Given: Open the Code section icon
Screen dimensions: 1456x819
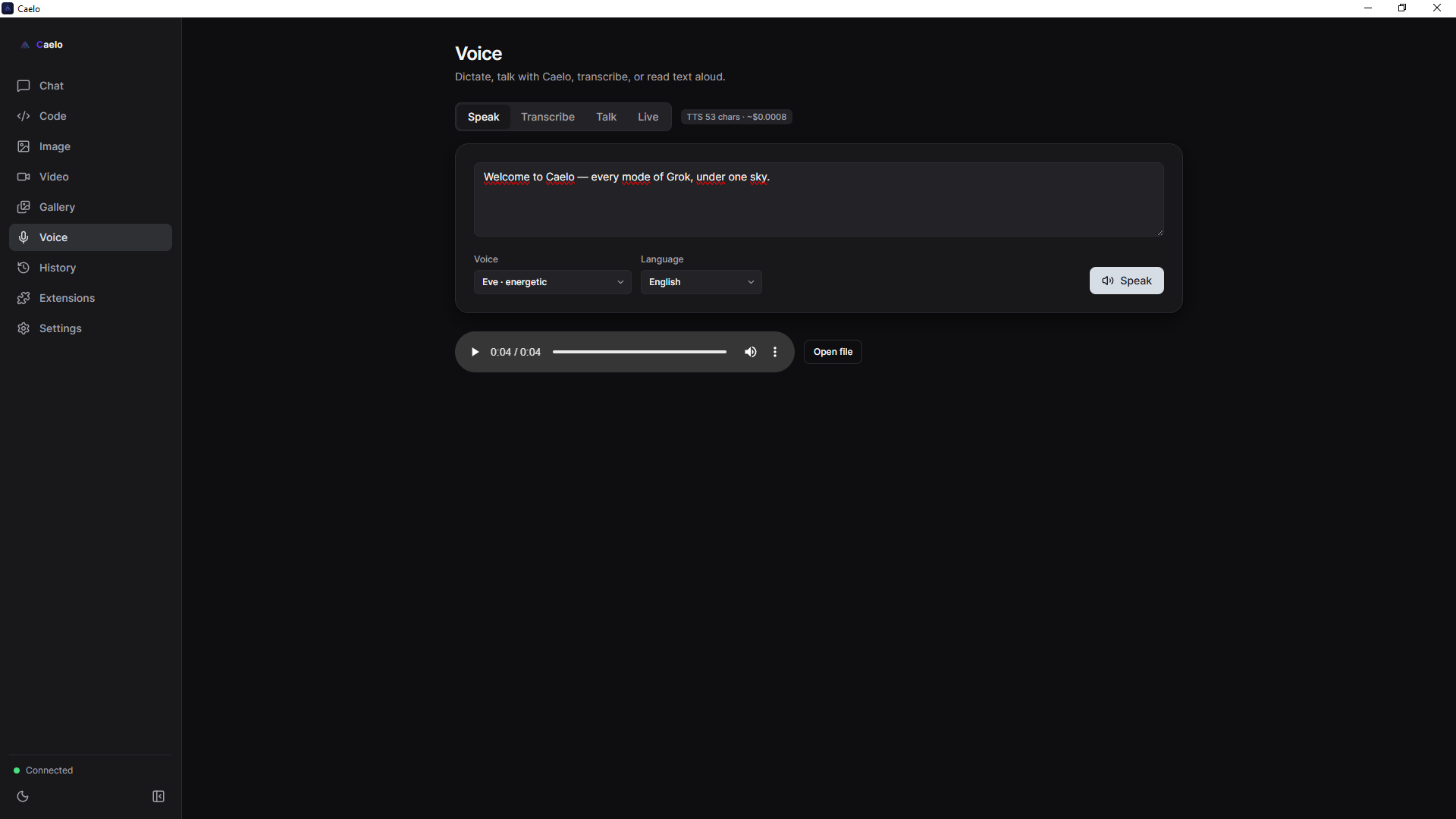Looking at the screenshot, I should [24, 116].
